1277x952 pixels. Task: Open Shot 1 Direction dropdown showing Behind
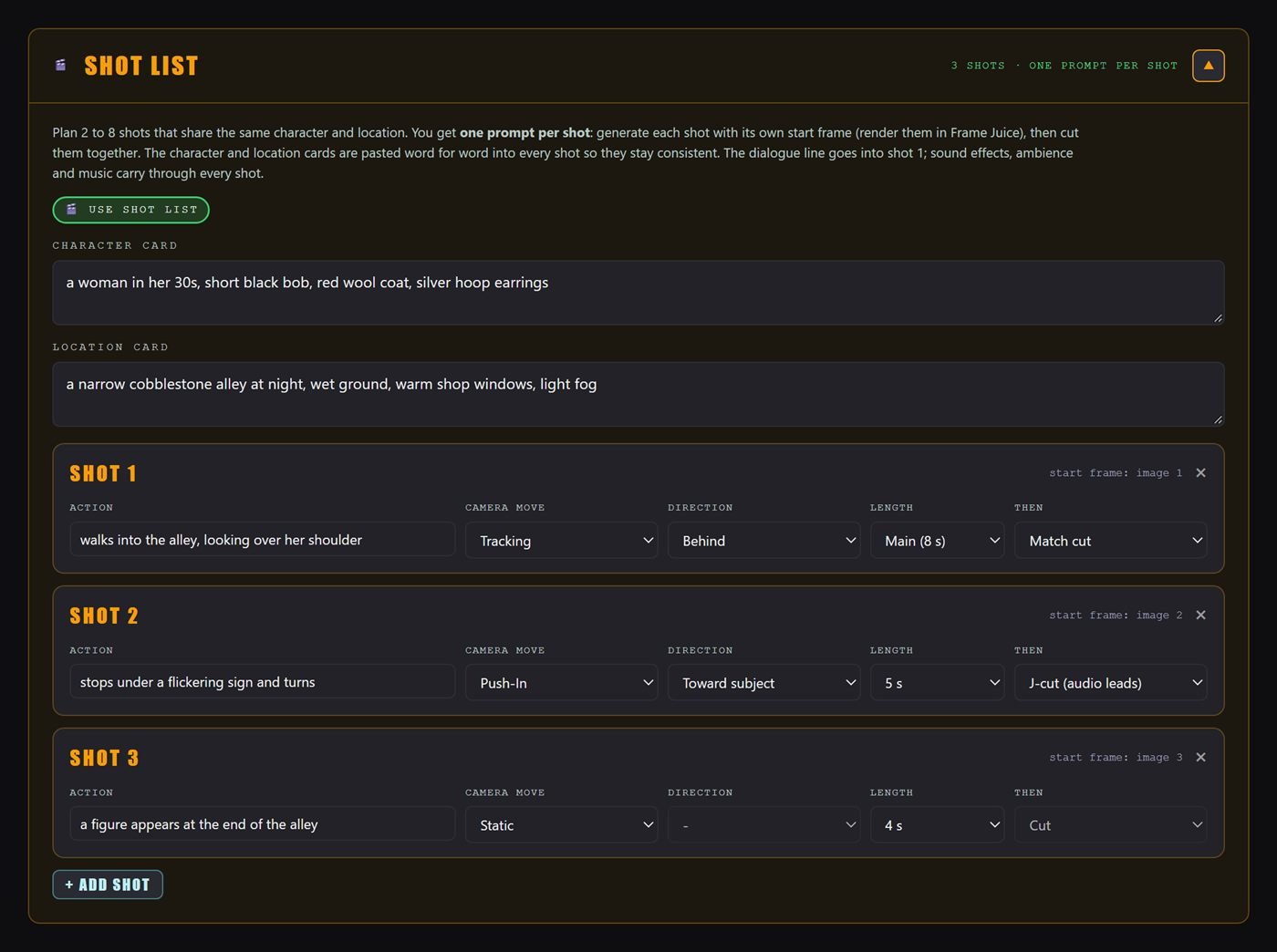point(763,541)
